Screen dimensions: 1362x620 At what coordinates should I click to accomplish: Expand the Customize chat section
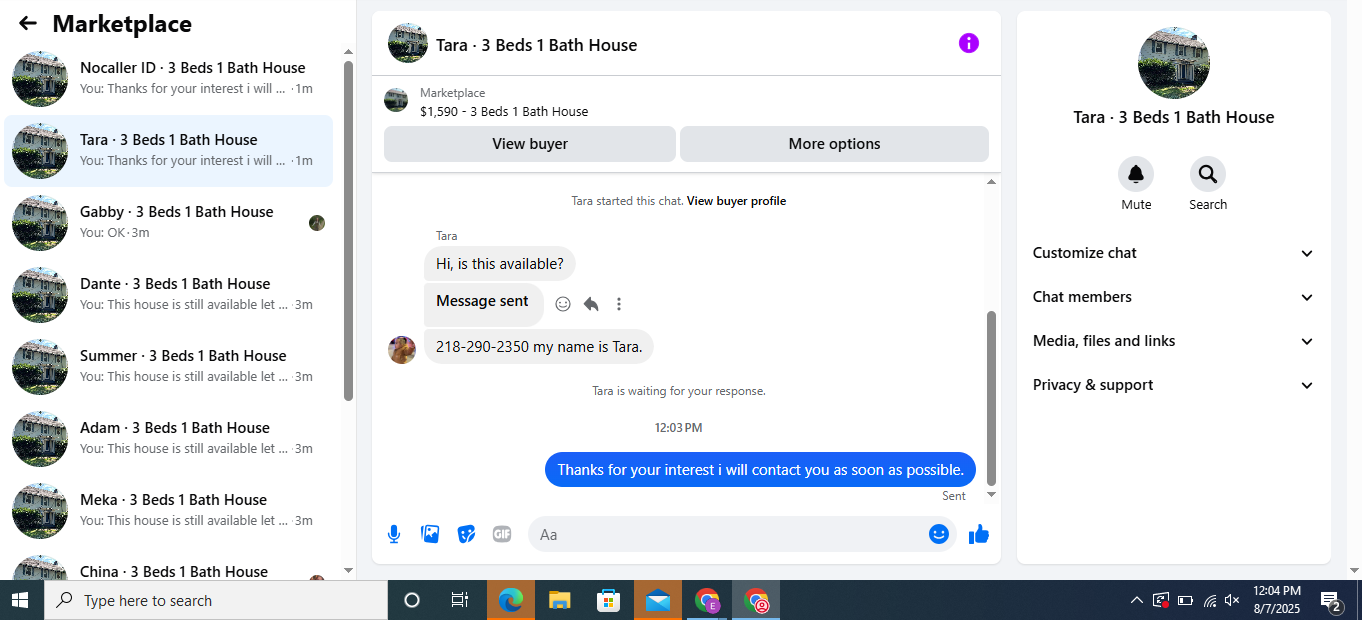[1173, 253]
